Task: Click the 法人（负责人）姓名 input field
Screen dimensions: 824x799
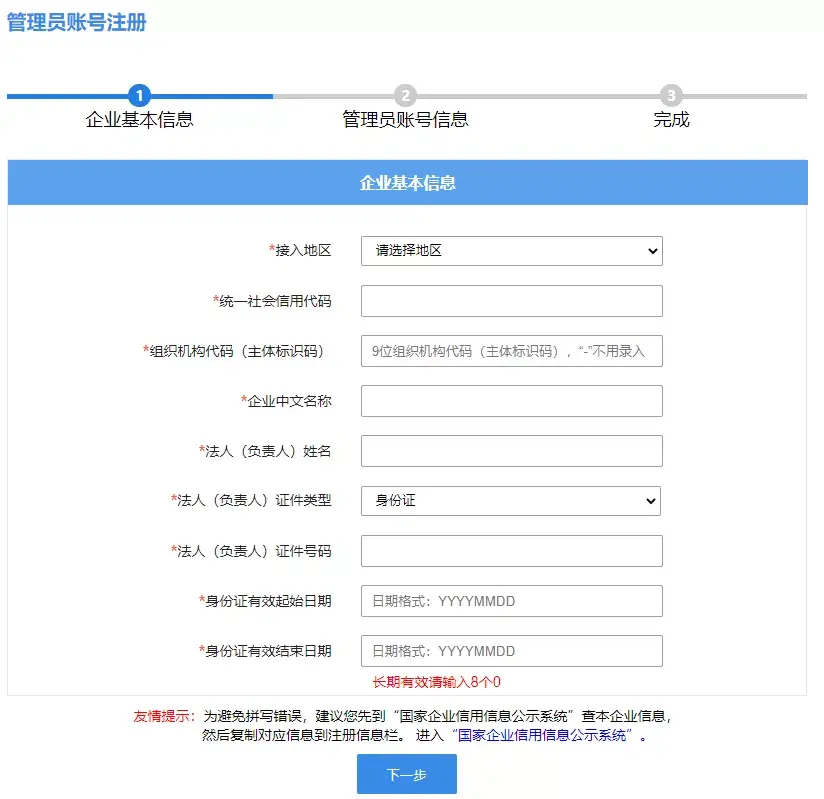Action: [511, 450]
